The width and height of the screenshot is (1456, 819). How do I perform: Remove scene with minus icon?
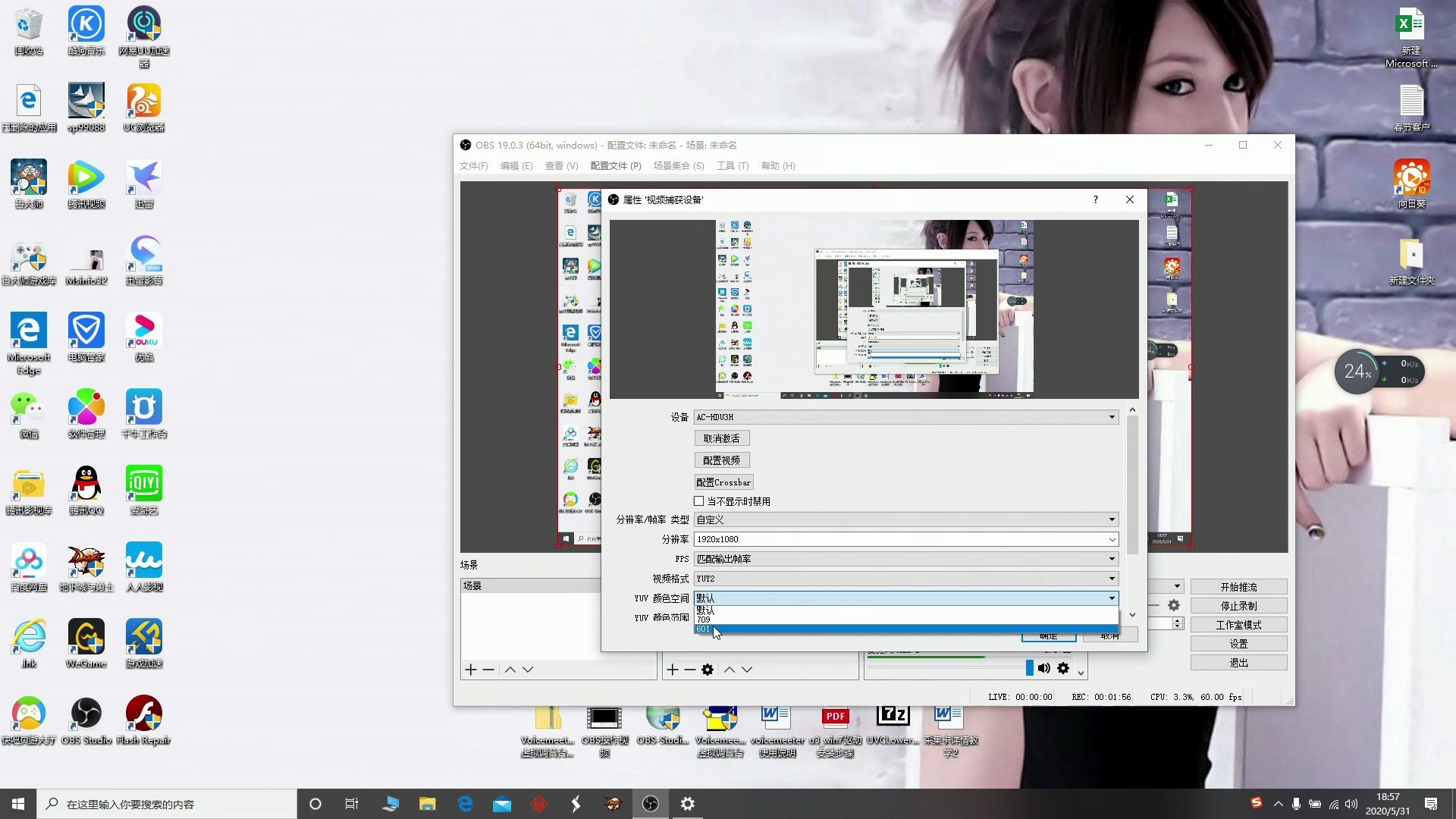(x=488, y=670)
